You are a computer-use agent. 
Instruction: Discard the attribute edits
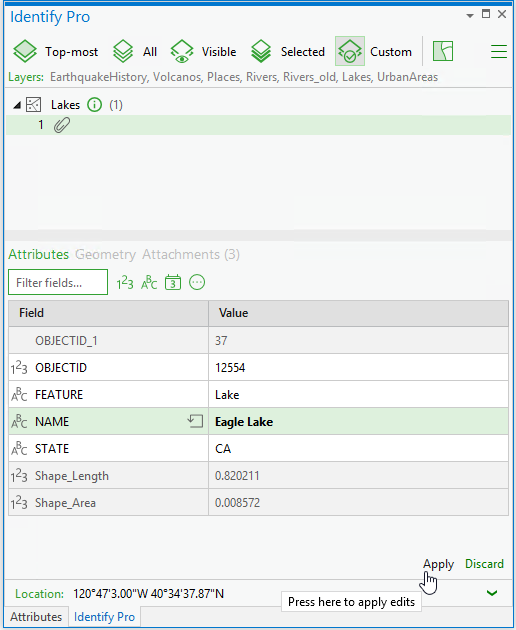(x=484, y=564)
